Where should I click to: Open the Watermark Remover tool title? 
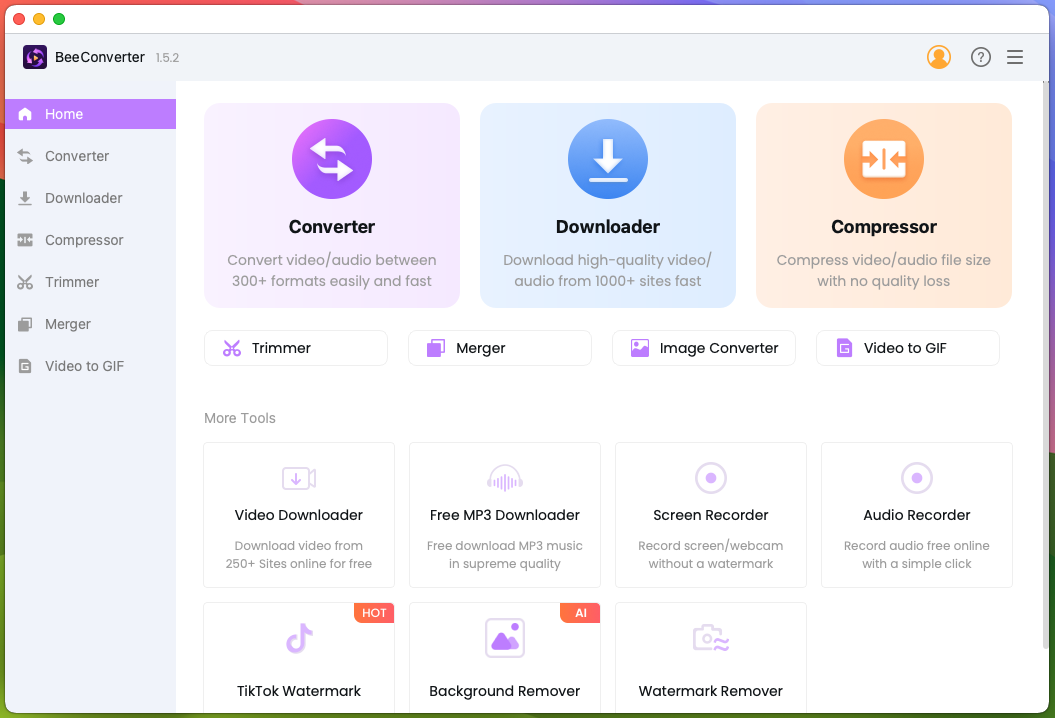[x=711, y=691]
